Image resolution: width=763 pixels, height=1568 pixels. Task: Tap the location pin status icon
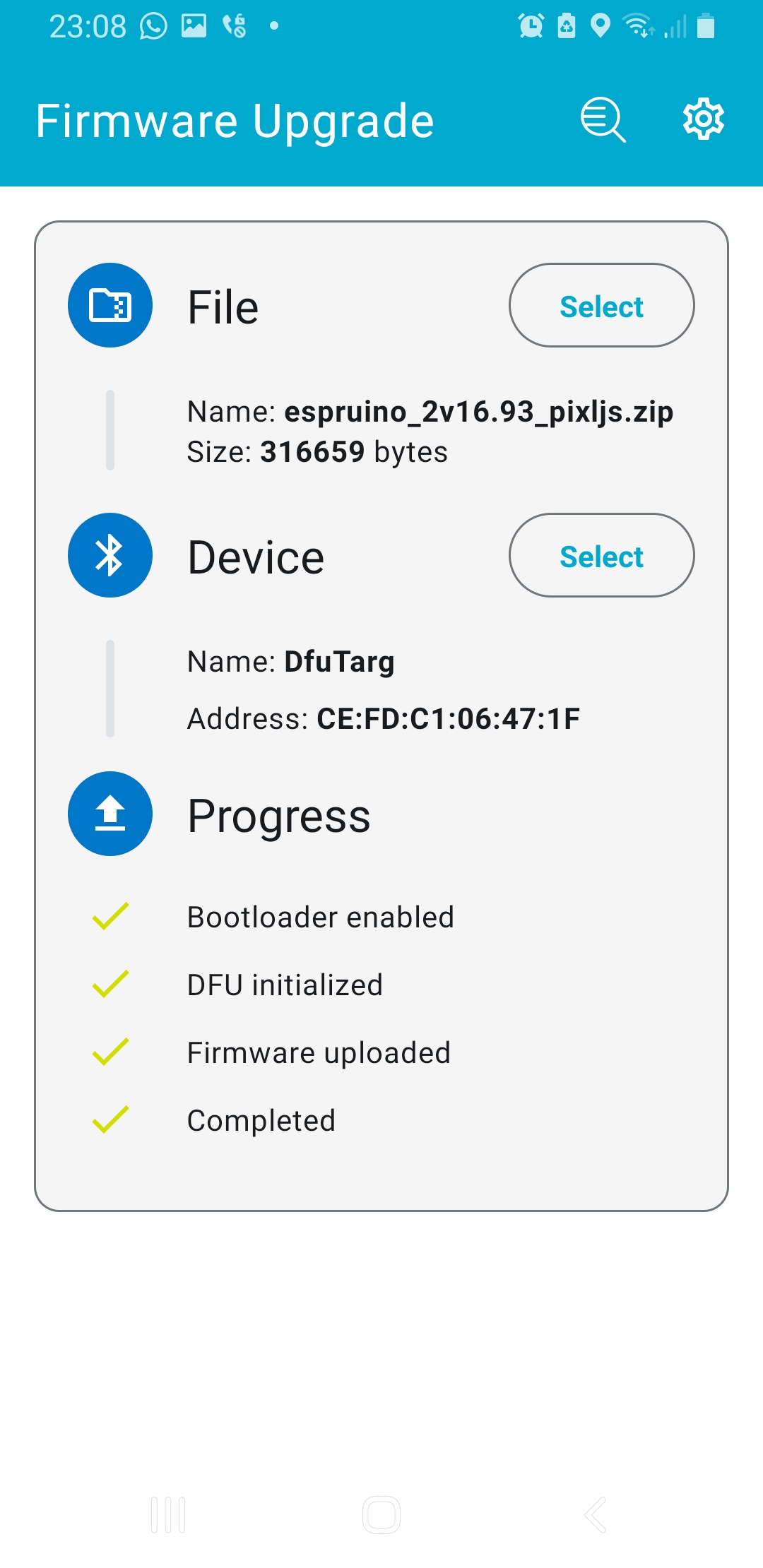[600, 26]
